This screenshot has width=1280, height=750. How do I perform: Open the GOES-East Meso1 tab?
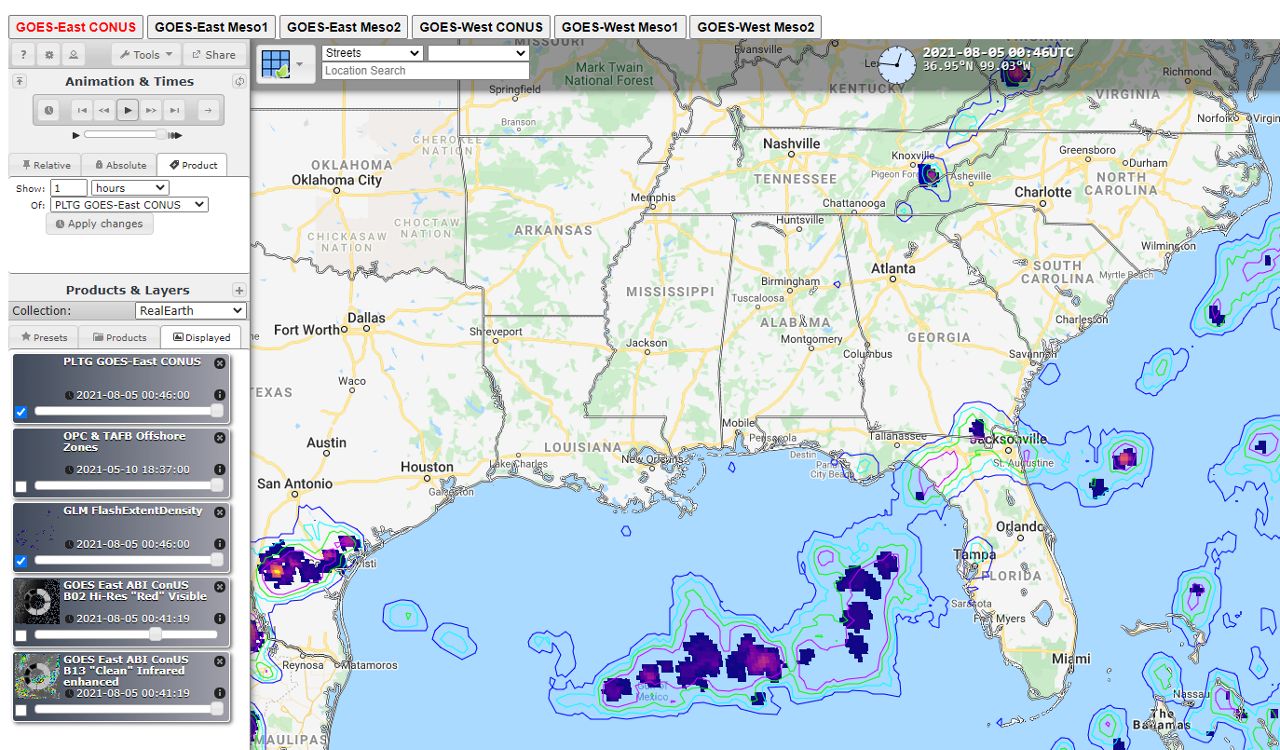[x=211, y=27]
